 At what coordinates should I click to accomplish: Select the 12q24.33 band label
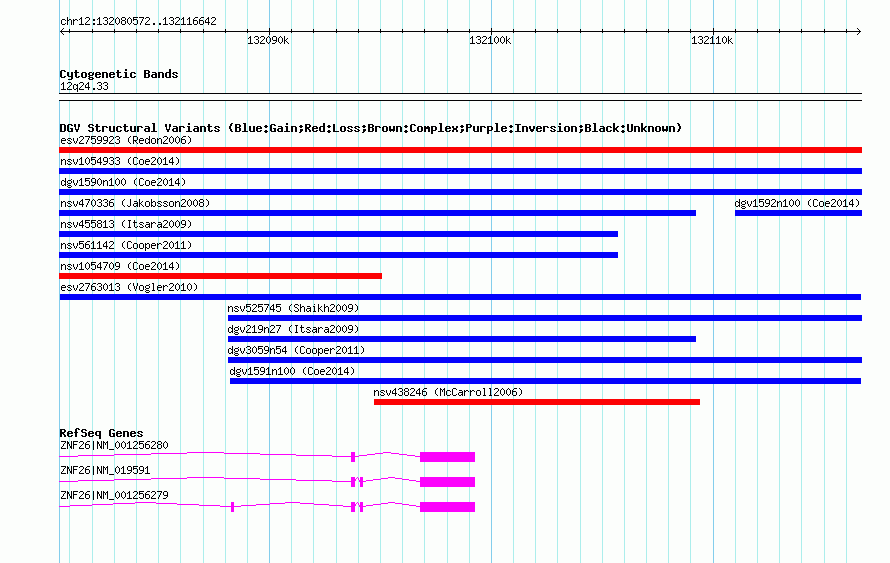click(x=84, y=86)
